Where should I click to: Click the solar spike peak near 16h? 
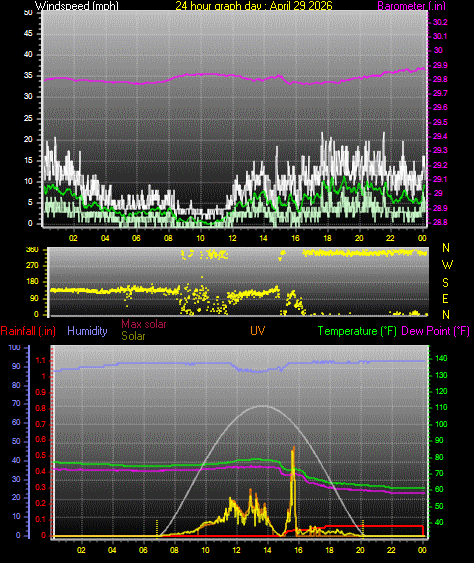tap(293, 447)
